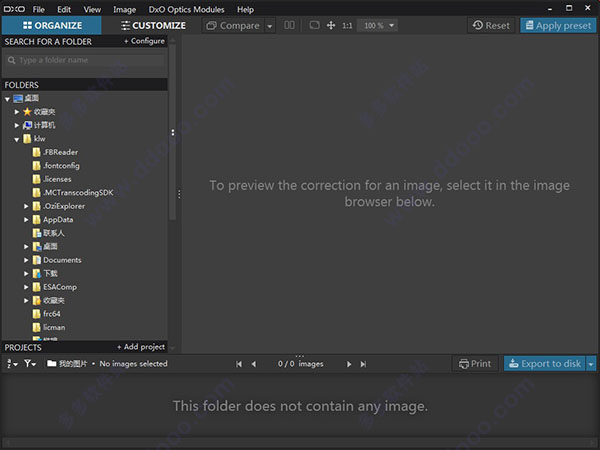Click the Apply preset button
This screenshot has width=600, height=450.
coord(558,26)
